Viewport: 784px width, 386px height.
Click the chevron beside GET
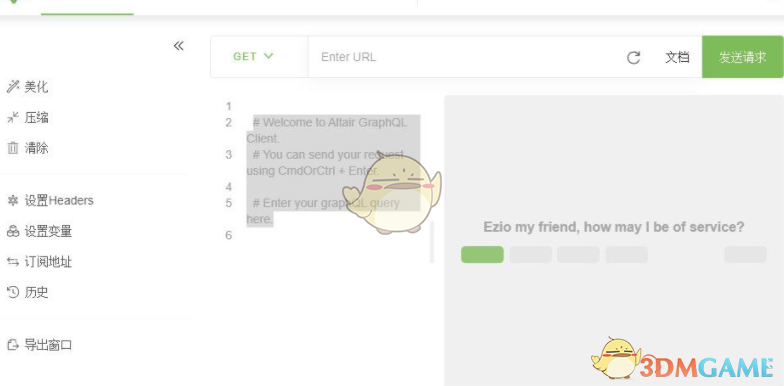tap(268, 56)
